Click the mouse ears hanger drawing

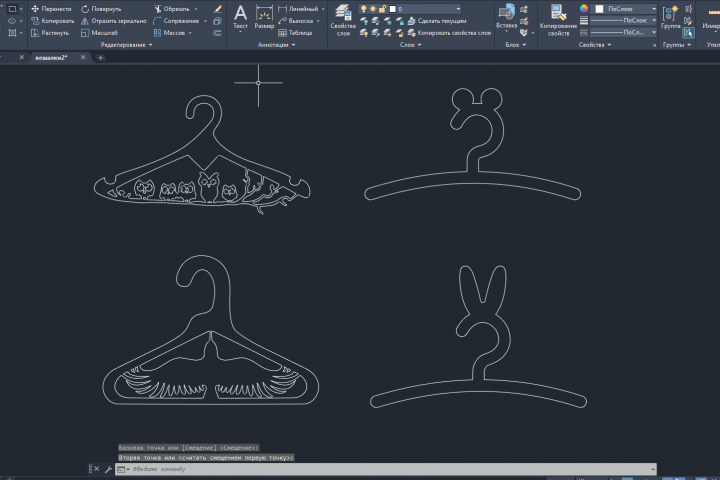point(472,144)
